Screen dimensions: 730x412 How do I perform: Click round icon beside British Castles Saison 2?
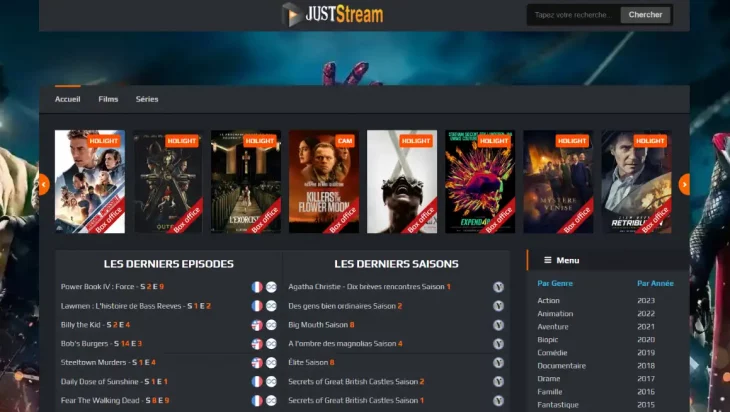pos(499,382)
